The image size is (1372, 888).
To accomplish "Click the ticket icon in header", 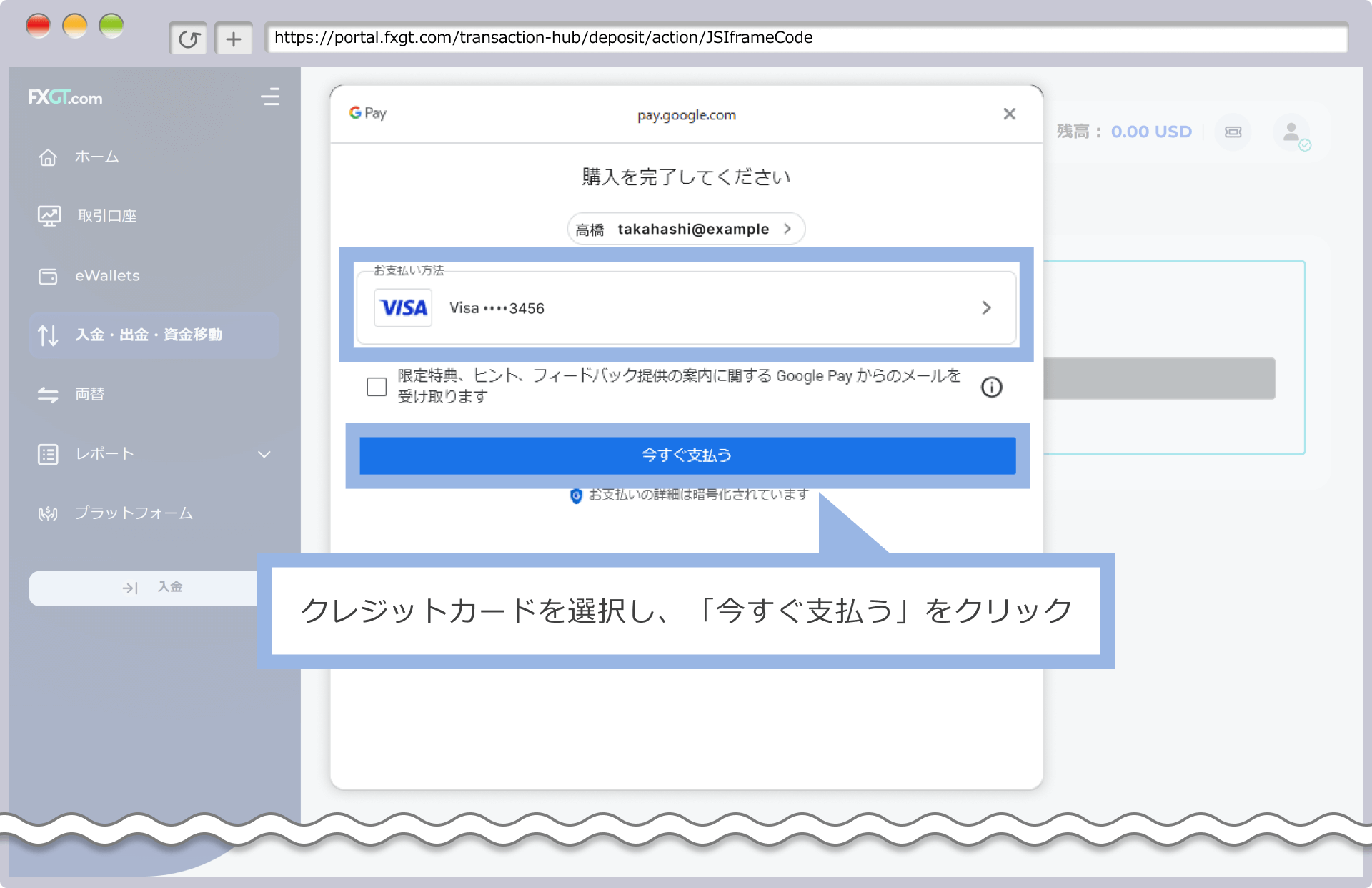I will click(1233, 132).
